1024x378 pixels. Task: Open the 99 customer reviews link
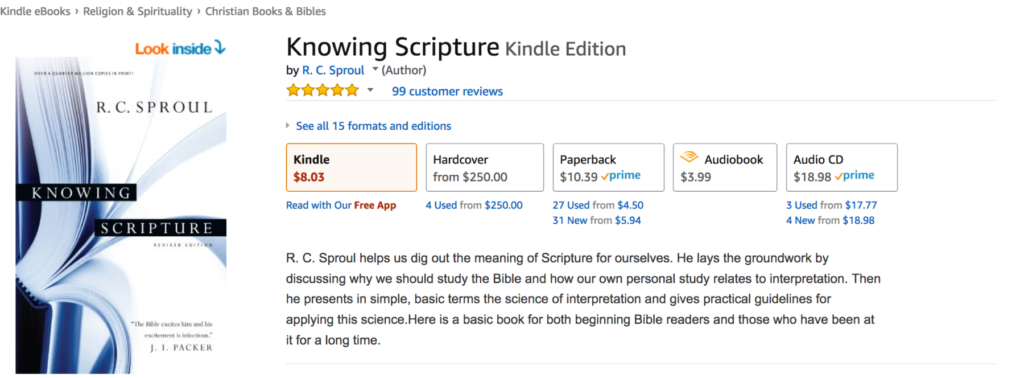click(x=447, y=91)
